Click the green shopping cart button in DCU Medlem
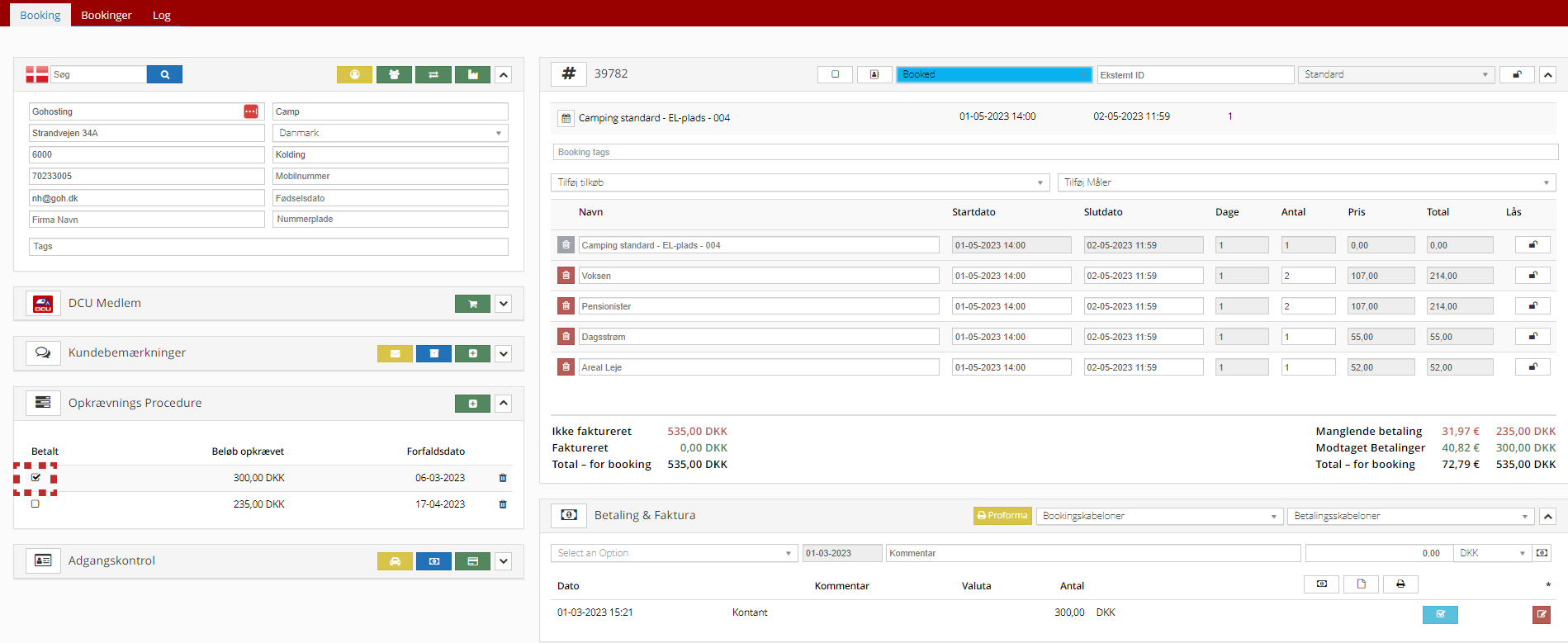The image size is (1568, 643). (x=472, y=304)
